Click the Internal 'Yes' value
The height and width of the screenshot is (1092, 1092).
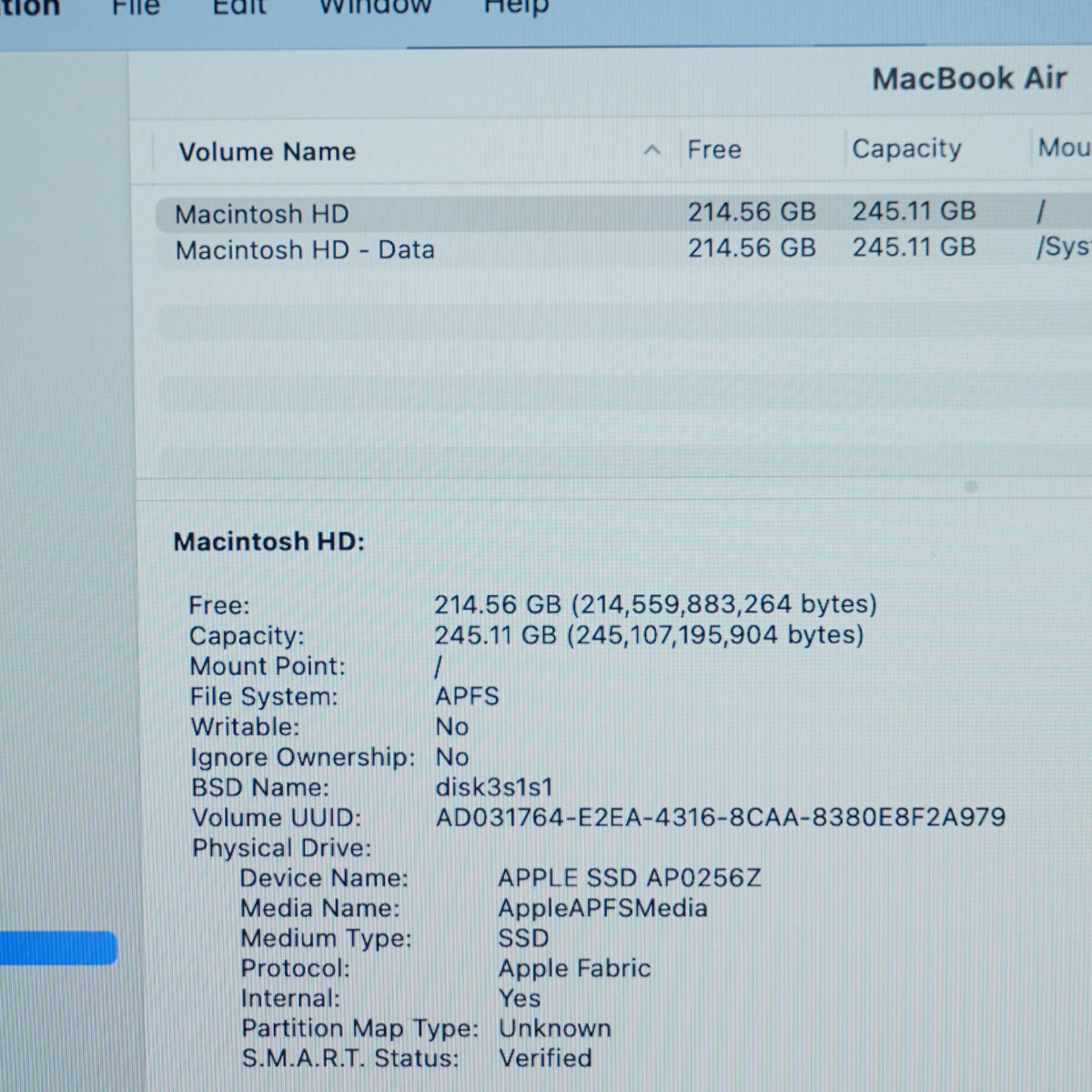click(x=520, y=998)
